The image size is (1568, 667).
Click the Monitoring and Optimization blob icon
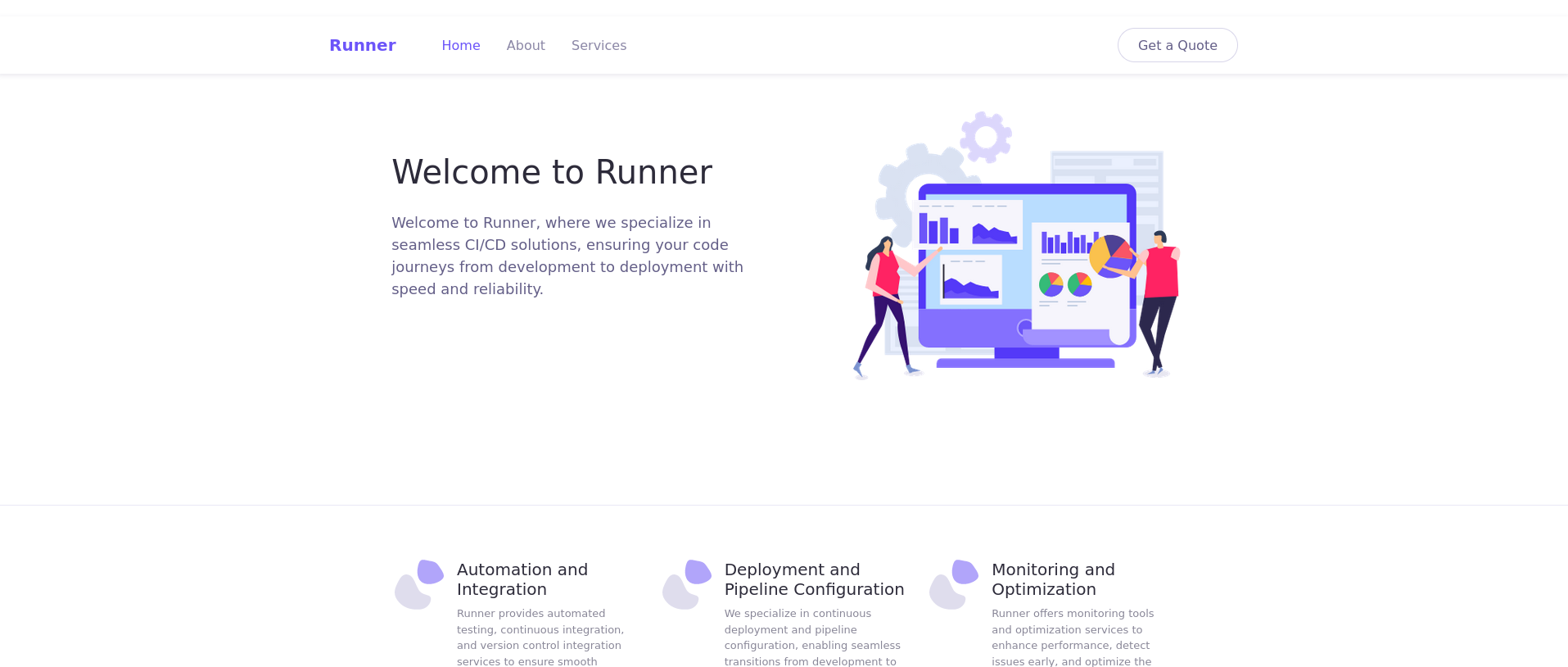953,584
